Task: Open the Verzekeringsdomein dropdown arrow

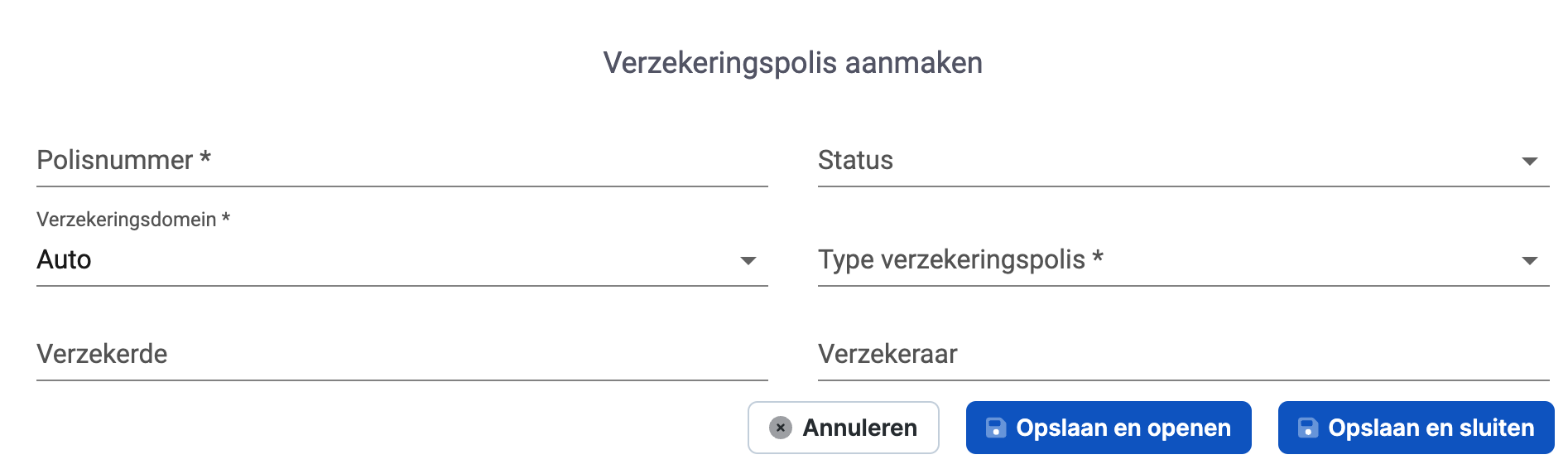Action: [x=748, y=261]
